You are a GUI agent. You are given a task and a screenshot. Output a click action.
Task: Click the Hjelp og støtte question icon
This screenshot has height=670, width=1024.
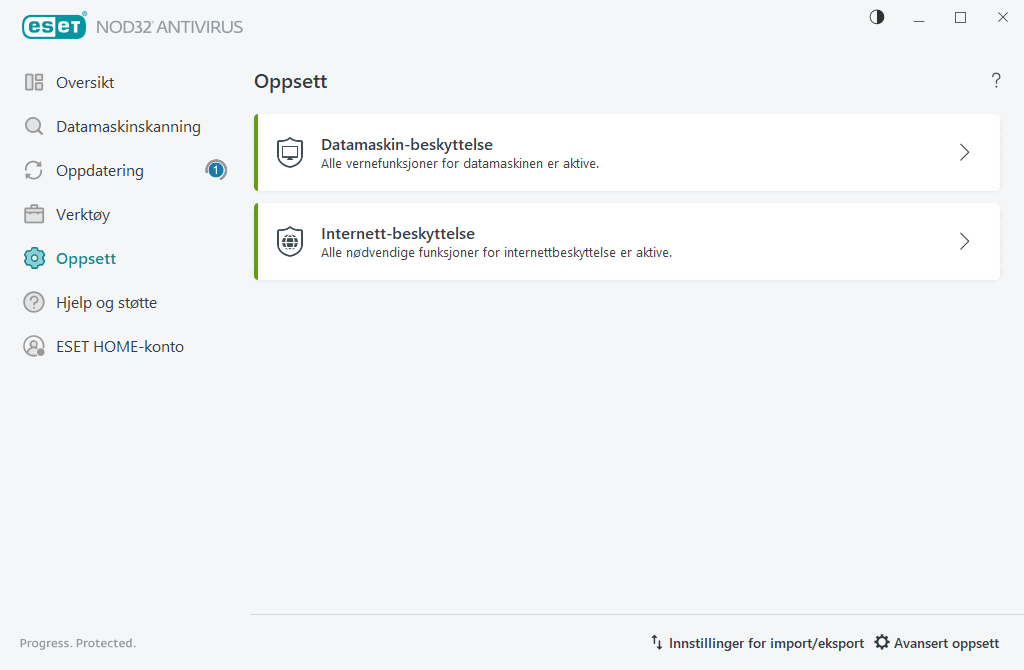click(34, 303)
